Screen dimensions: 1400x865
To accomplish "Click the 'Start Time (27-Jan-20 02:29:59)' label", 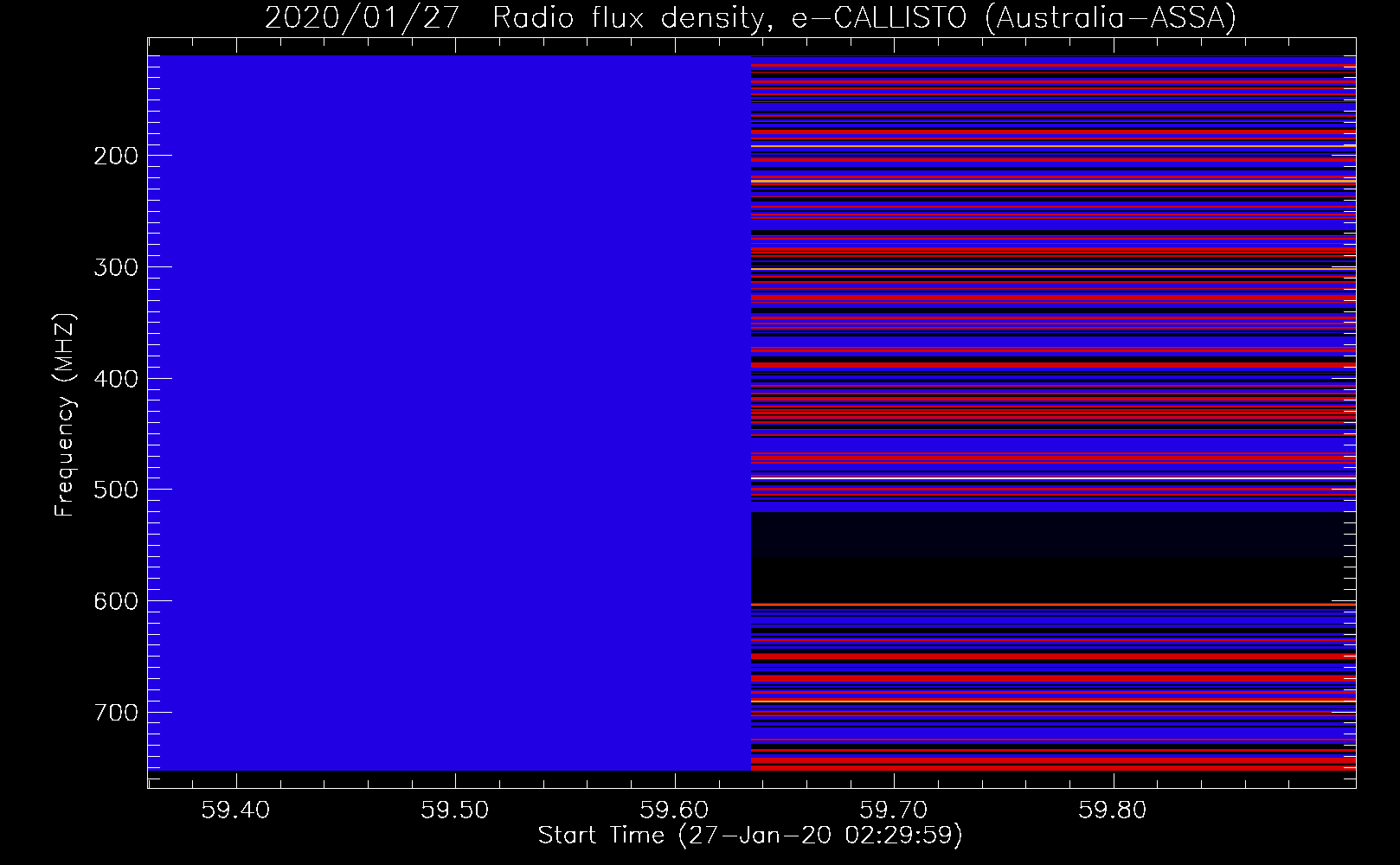I will point(750,836).
